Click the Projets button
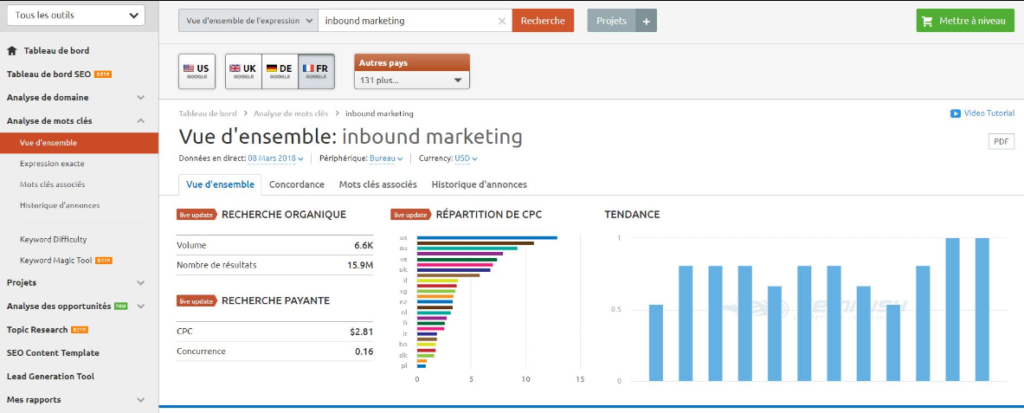1024x413 pixels. [x=611, y=20]
